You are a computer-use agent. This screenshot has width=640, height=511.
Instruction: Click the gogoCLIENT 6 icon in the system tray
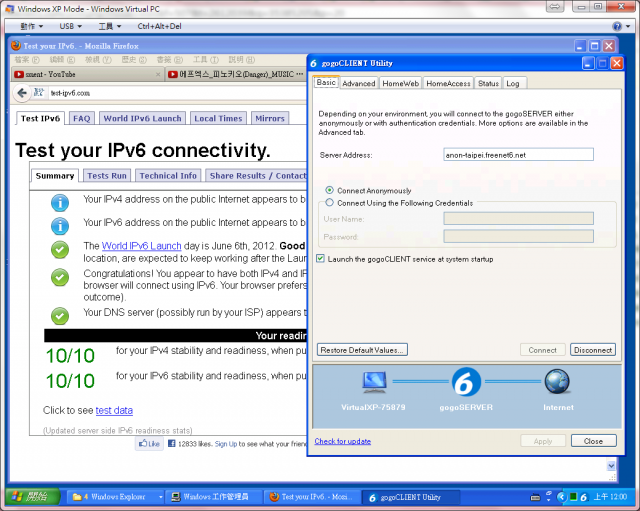[x=584, y=497]
